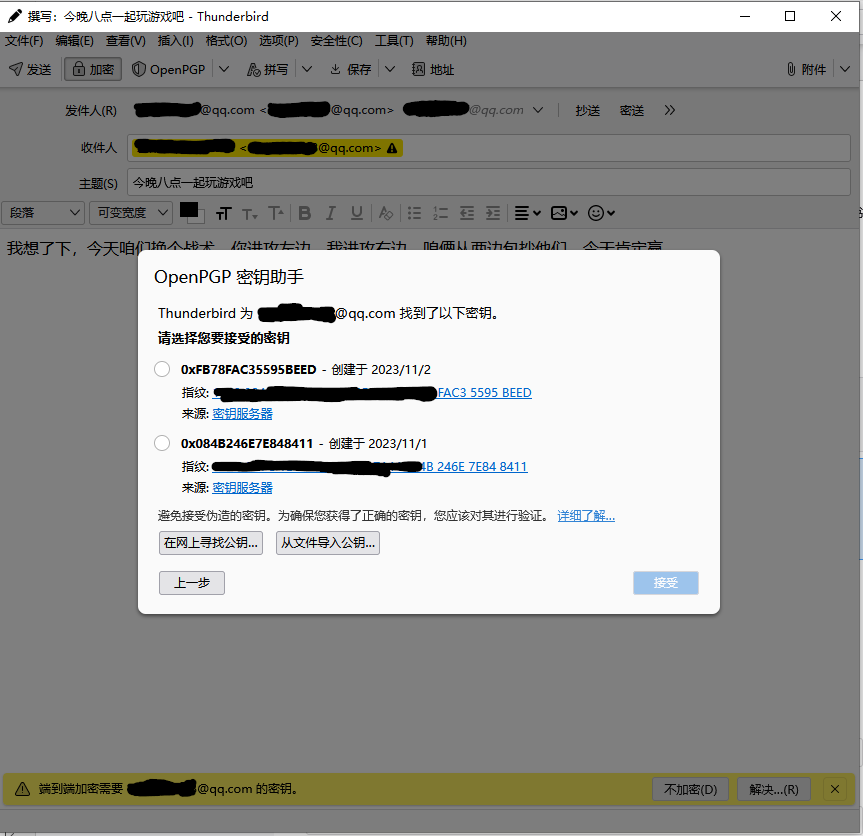
Task: Click the 拼写 spell check button
Action: tap(267, 69)
